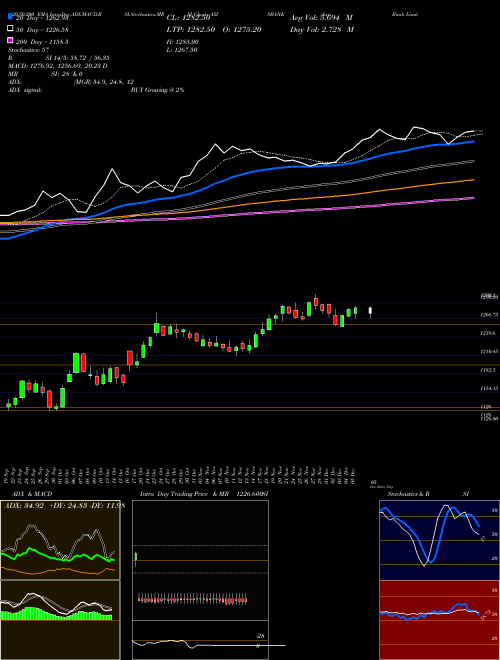This screenshot has height=660, width=500.
Task: Click the white 50 Day EMA legend swatch
Action: point(10,29)
